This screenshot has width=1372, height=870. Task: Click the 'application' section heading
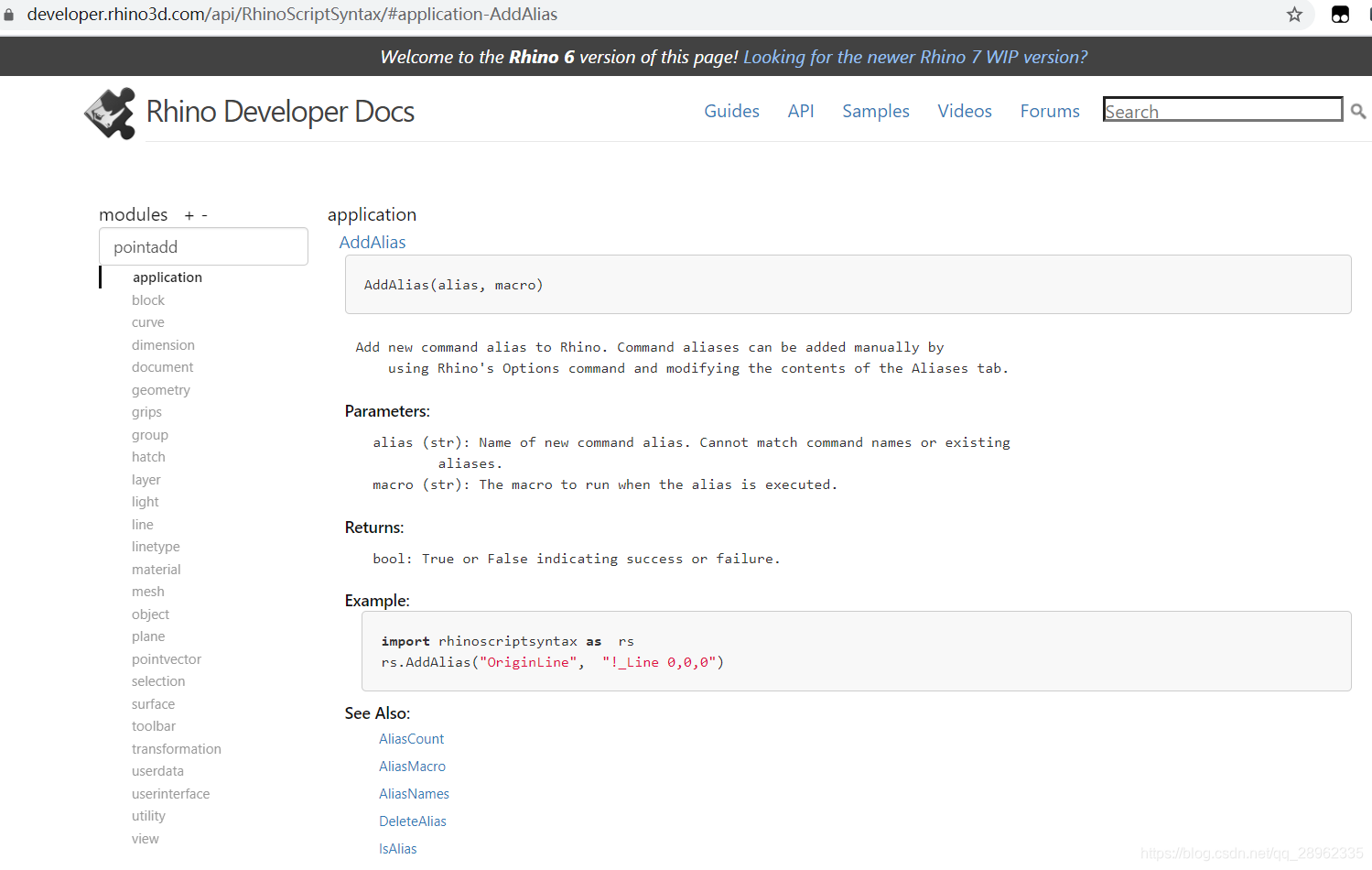coord(372,214)
